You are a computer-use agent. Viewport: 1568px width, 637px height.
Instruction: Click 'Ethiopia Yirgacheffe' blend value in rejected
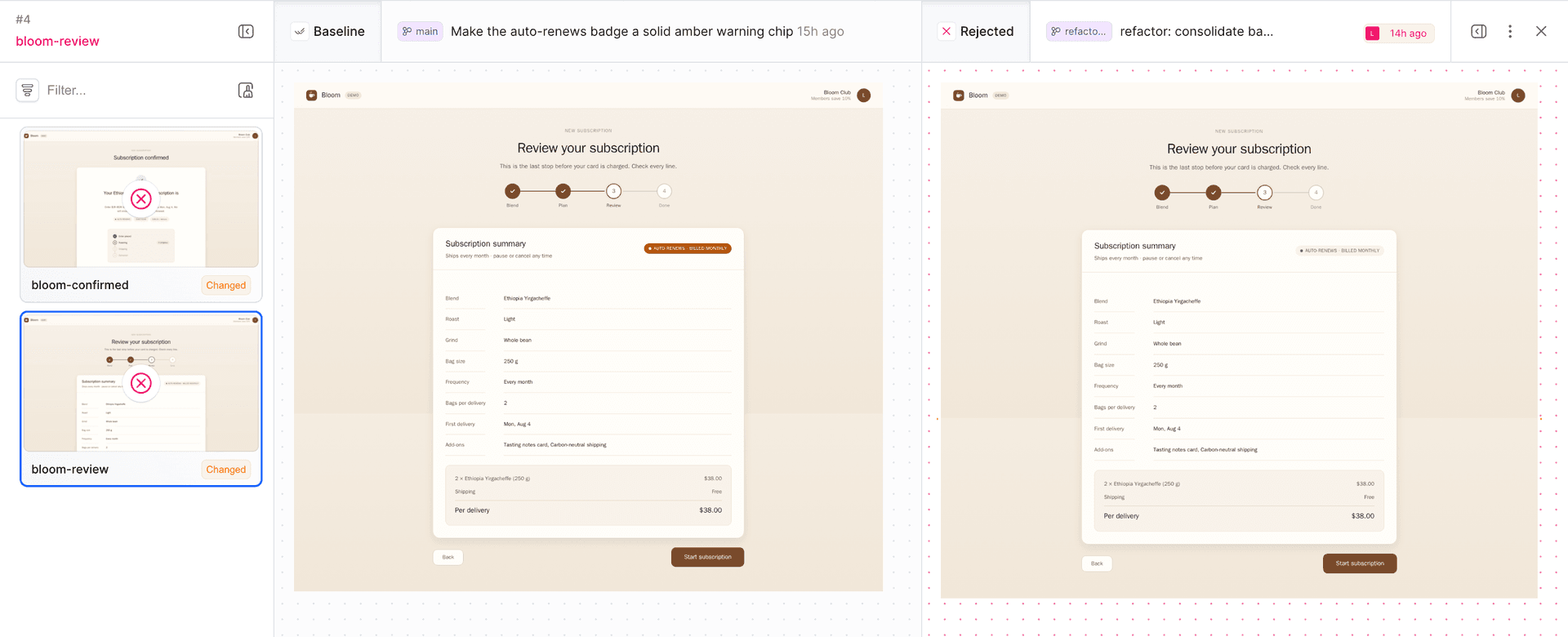[1177, 301]
